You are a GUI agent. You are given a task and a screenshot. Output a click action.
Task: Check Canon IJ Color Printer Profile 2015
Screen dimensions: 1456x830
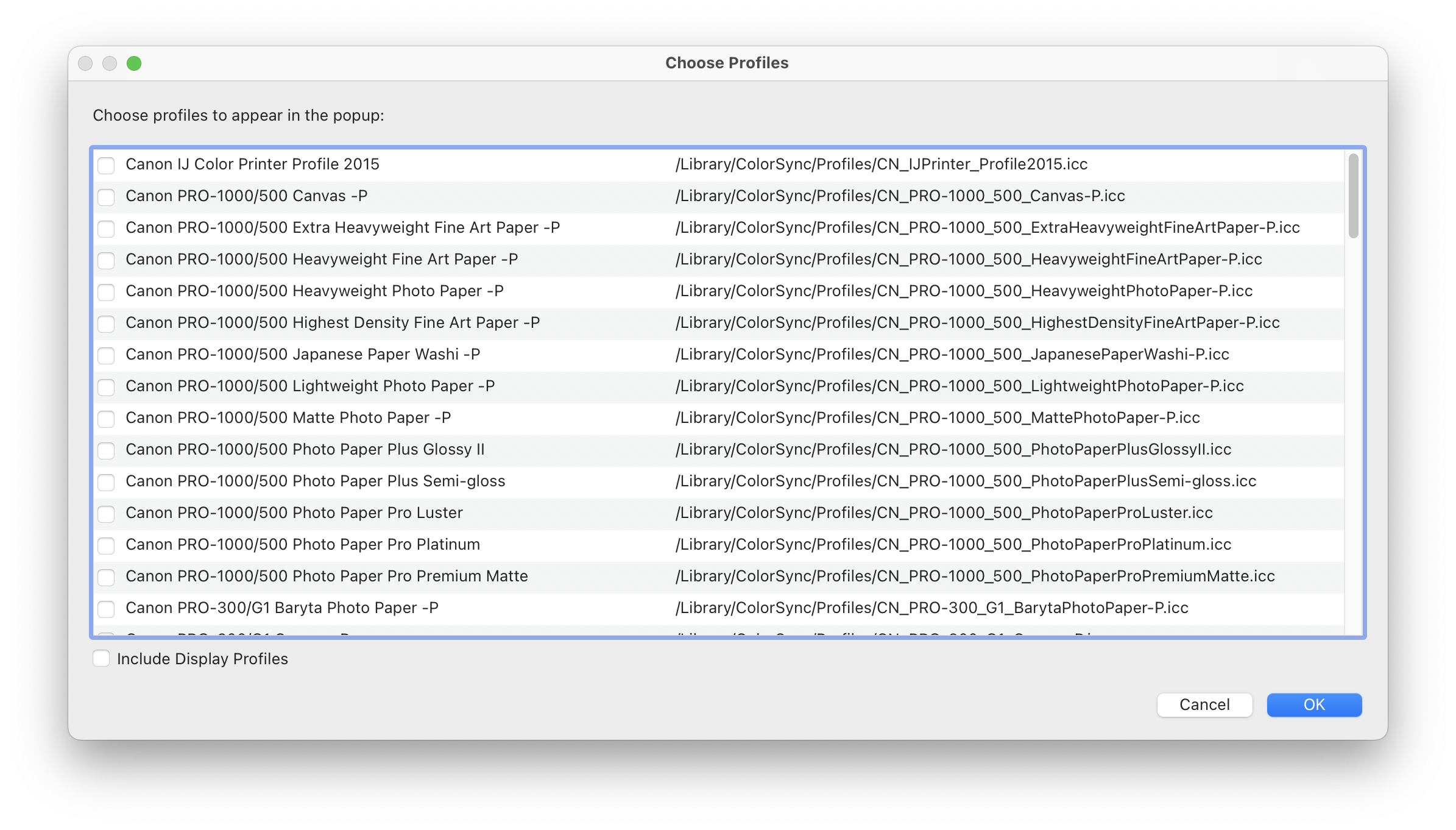pos(106,165)
